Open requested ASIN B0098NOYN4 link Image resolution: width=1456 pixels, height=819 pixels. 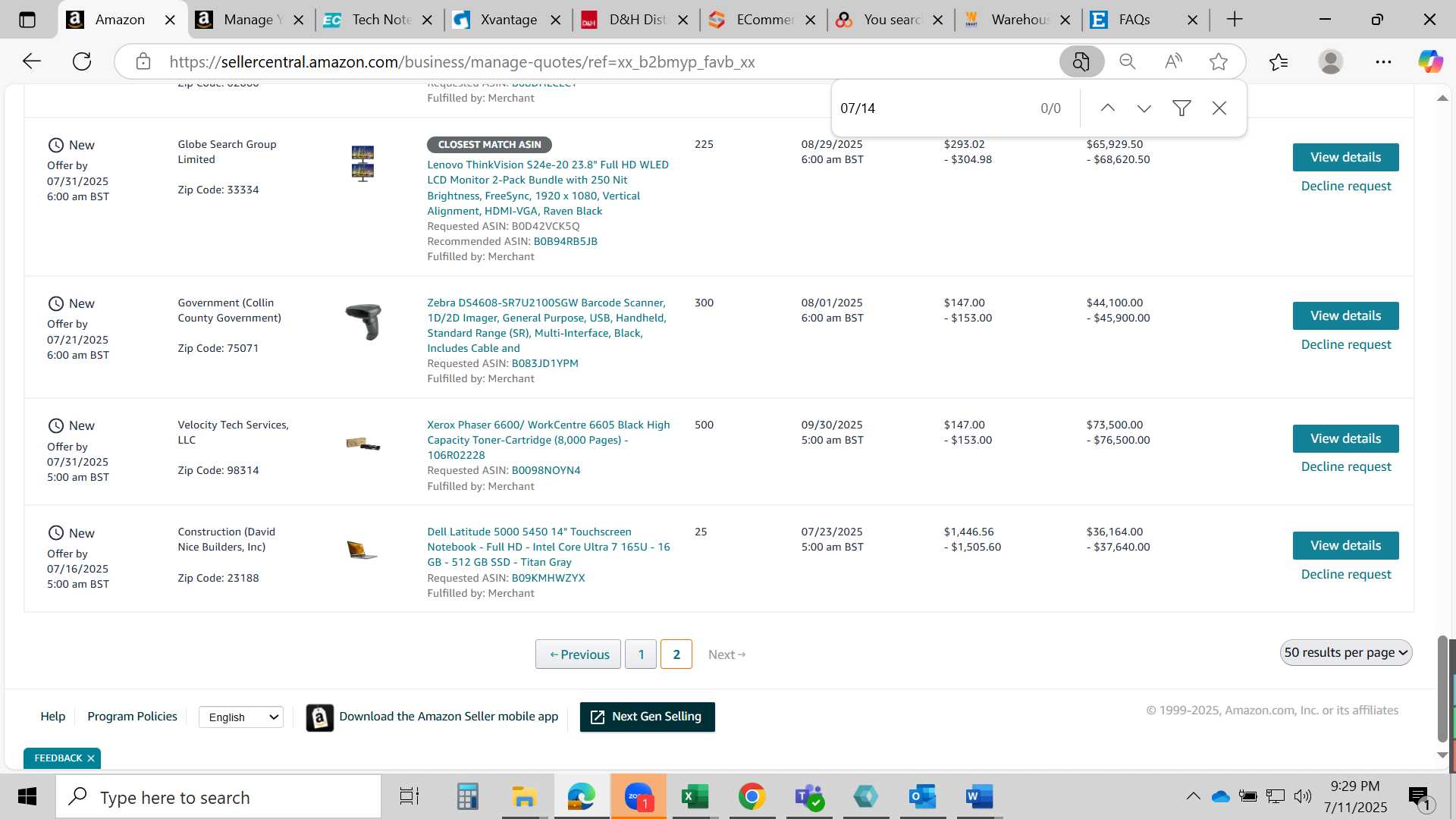[x=546, y=471]
